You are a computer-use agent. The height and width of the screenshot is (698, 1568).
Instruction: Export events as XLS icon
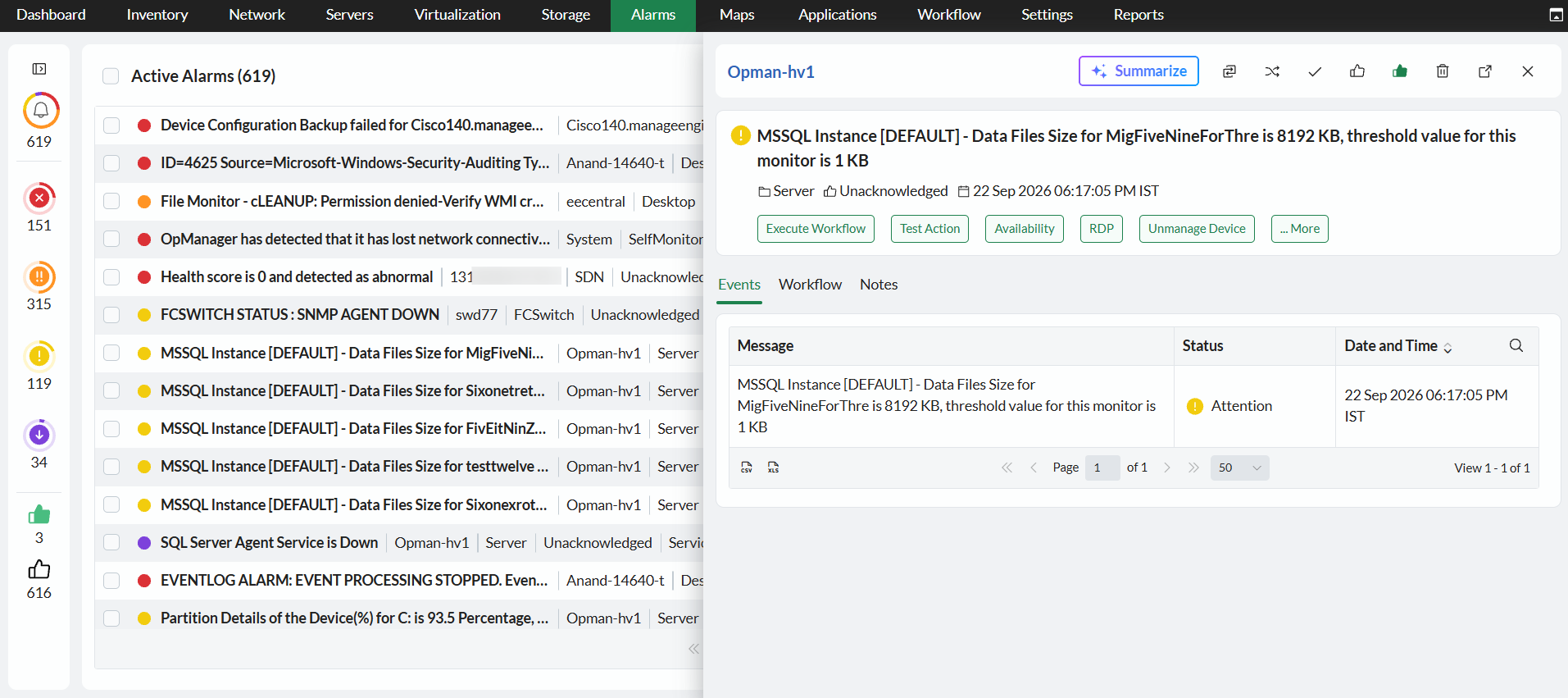(x=773, y=468)
